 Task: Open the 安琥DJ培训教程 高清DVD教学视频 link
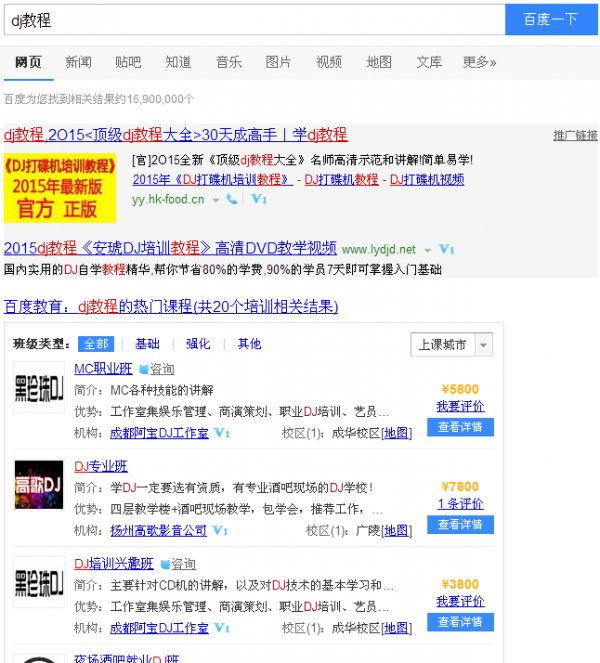tap(170, 248)
